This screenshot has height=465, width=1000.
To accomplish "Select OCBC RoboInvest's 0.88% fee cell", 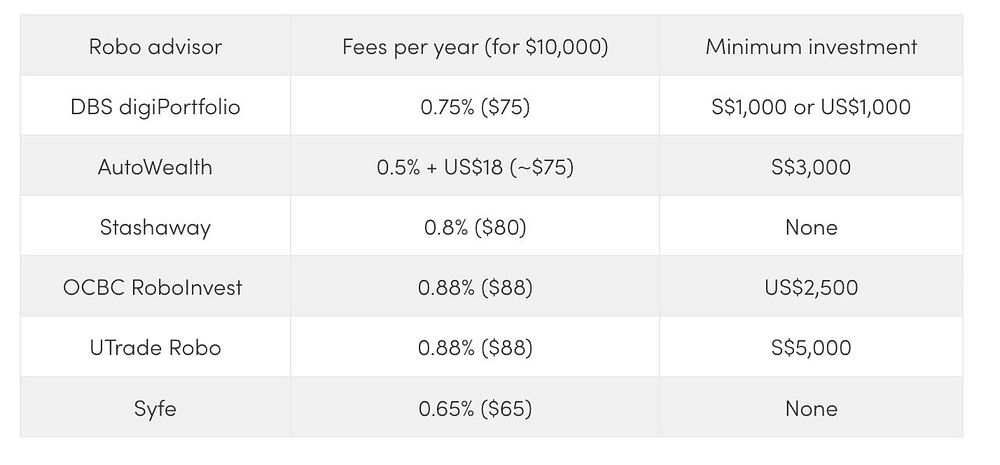I will pyautogui.click(x=475, y=287).
